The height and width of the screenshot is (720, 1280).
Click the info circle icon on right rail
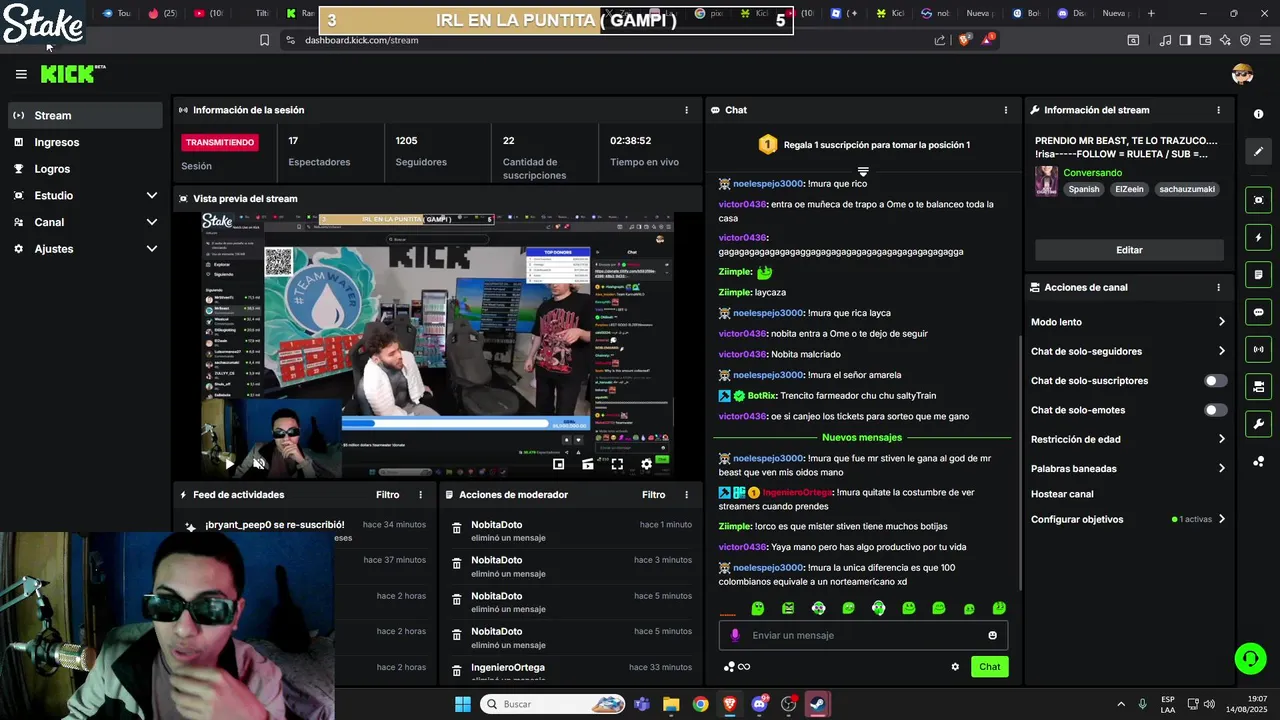click(x=1259, y=114)
